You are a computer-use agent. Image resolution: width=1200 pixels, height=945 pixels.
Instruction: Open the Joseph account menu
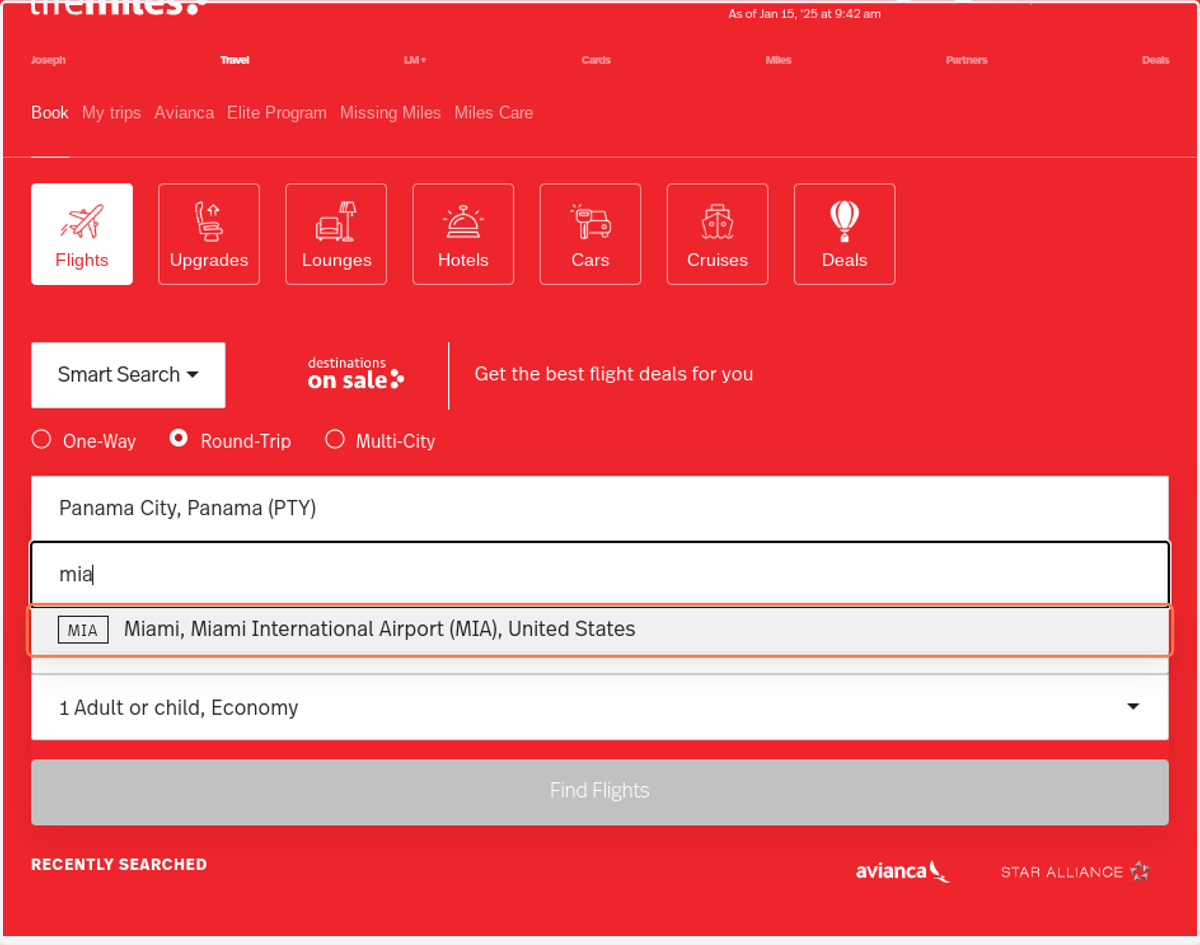pyautogui.click(x=48, y=60)
